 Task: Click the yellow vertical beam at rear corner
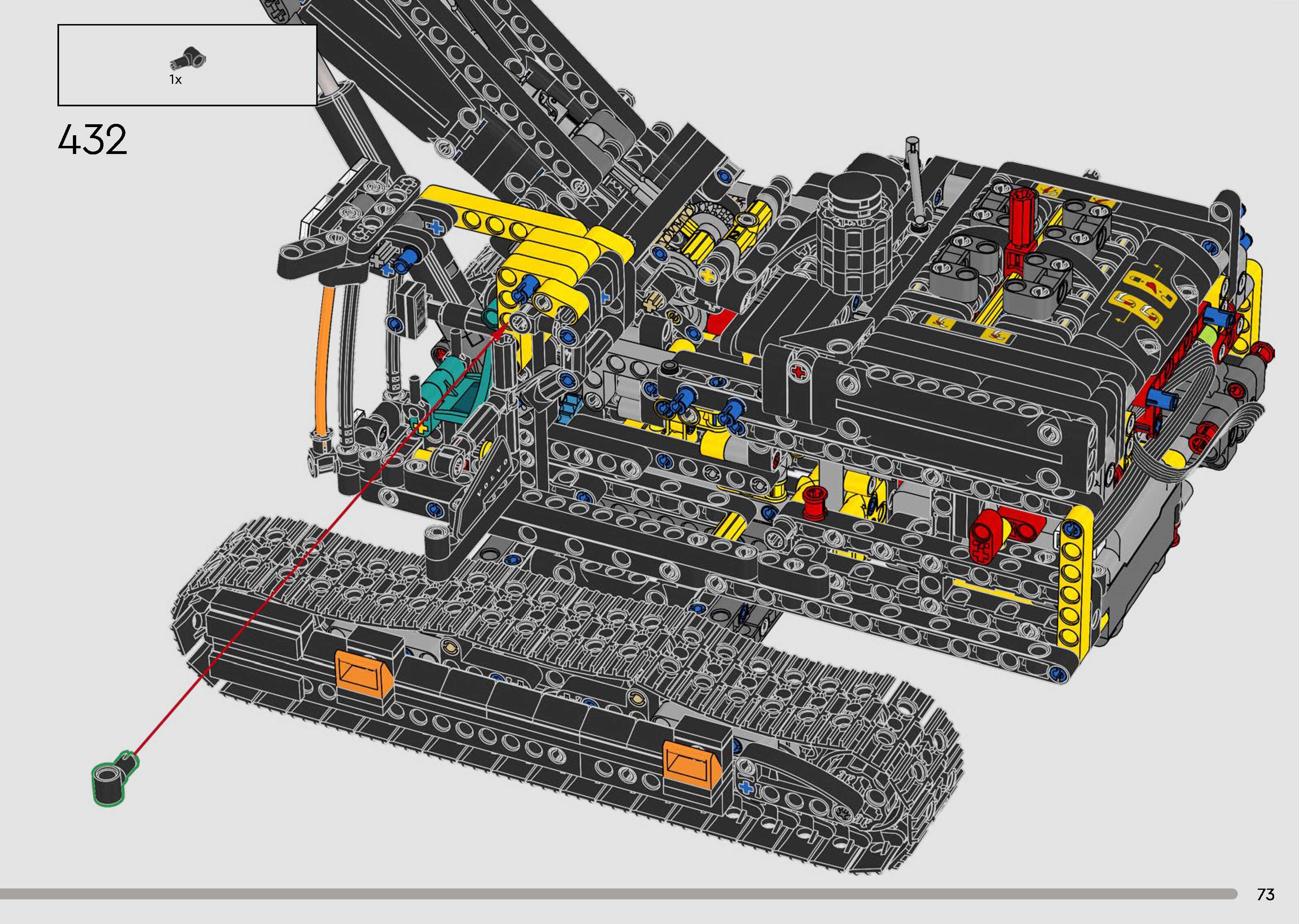1072,586
